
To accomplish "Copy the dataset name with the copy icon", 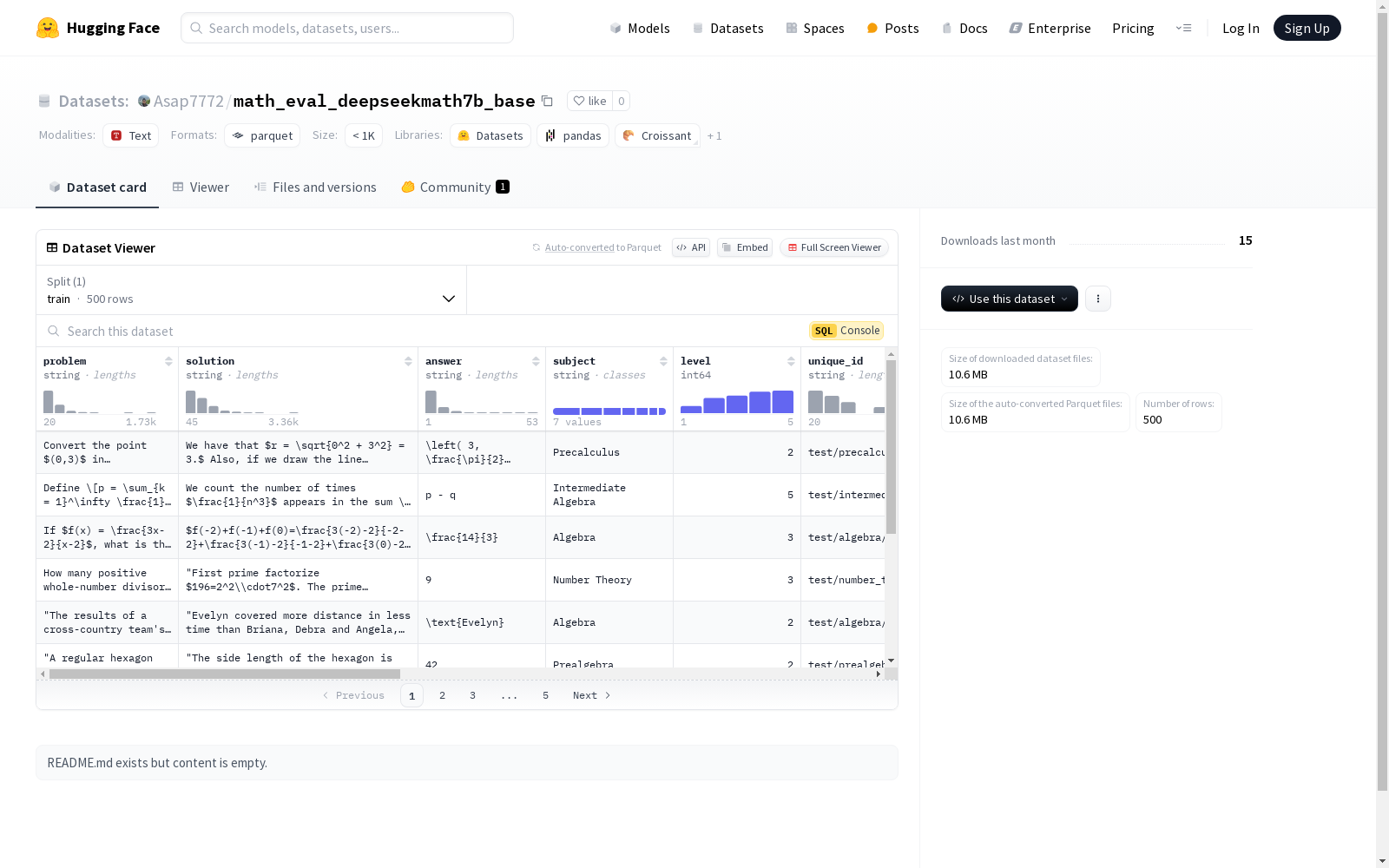I will pyautogui.click(x=547, y=101).
